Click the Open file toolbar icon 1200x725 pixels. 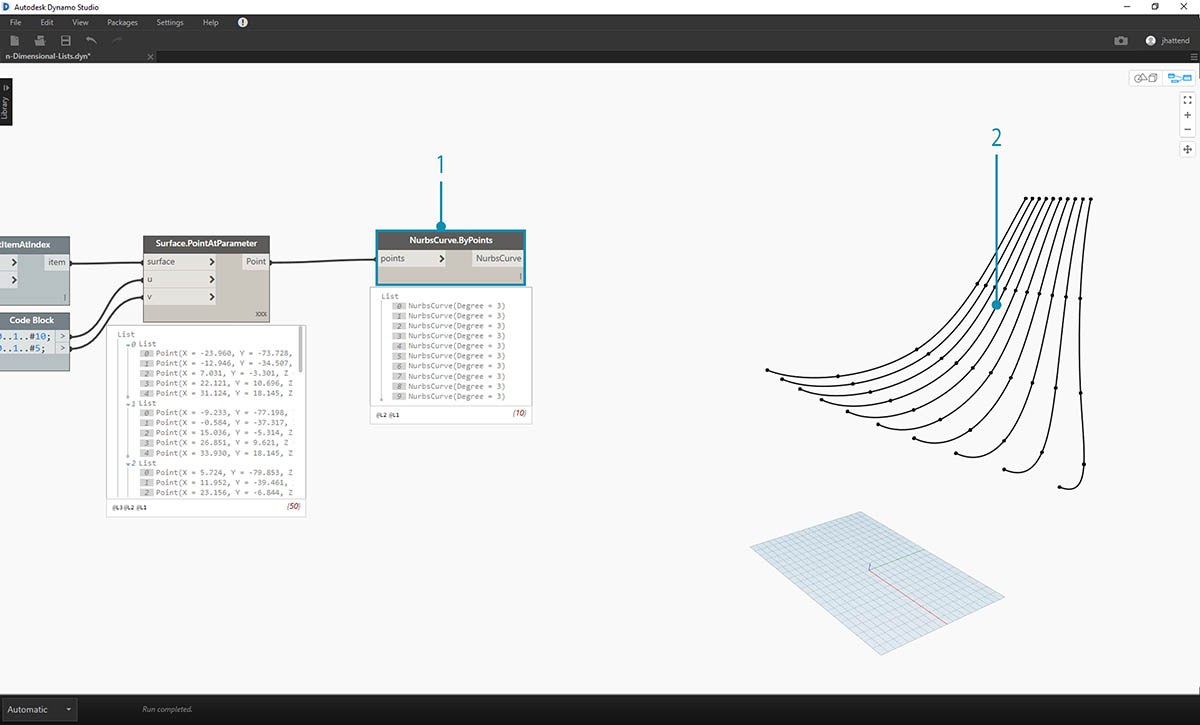tap(40, 40)
